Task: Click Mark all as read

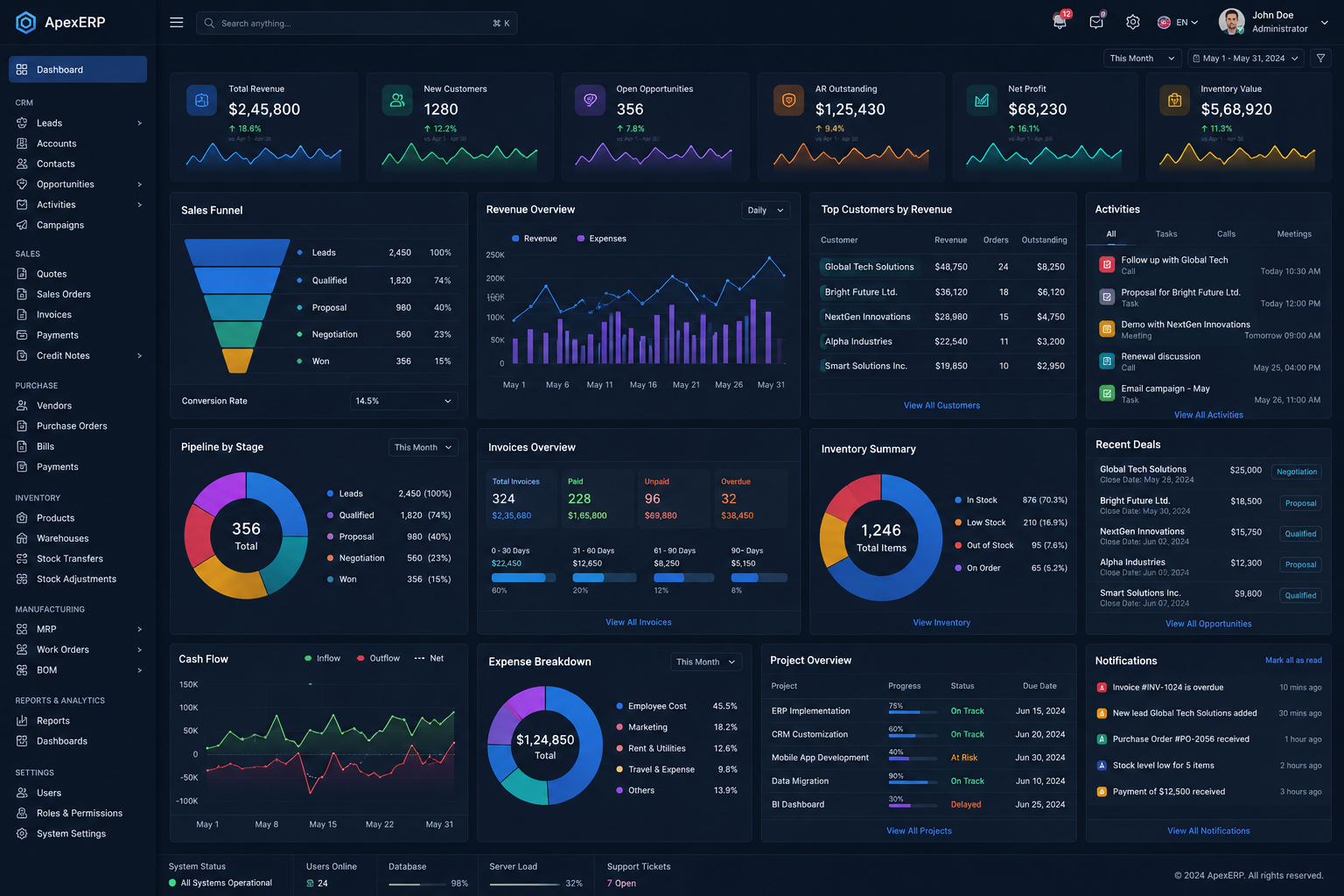Action: [x=1293, y=661]
